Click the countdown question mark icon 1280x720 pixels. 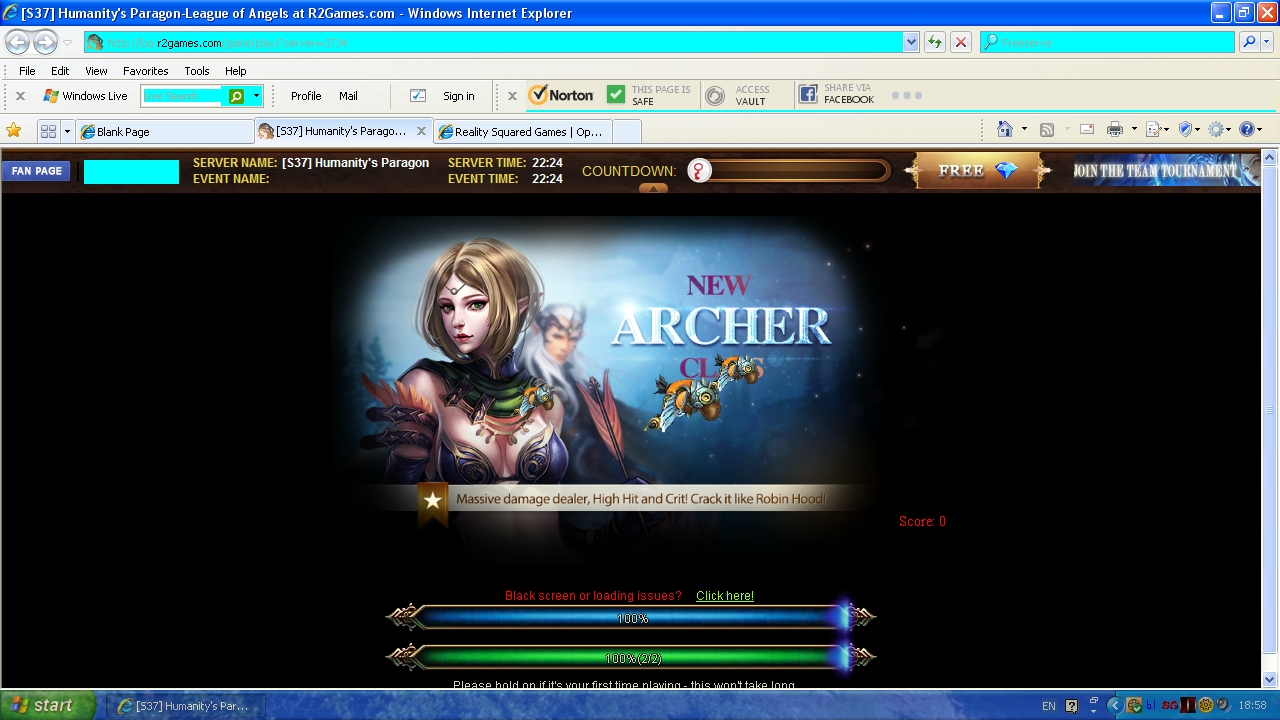pos(699,171)
